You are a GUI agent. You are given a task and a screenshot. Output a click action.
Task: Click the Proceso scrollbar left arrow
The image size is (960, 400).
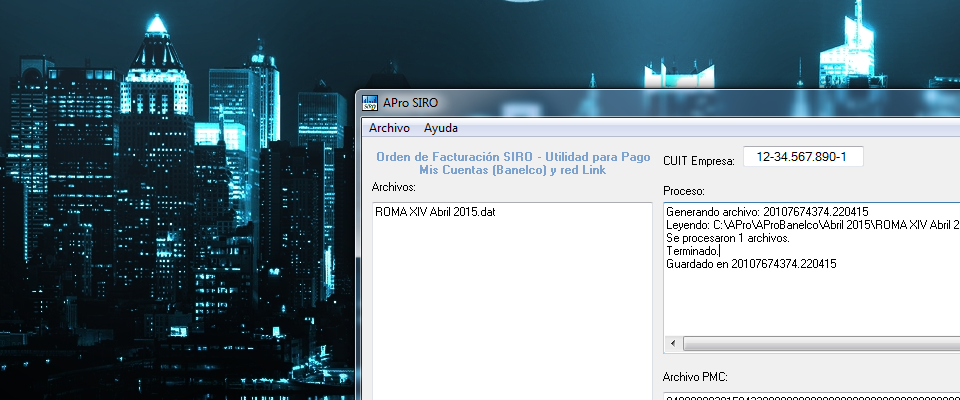point(673,343)
